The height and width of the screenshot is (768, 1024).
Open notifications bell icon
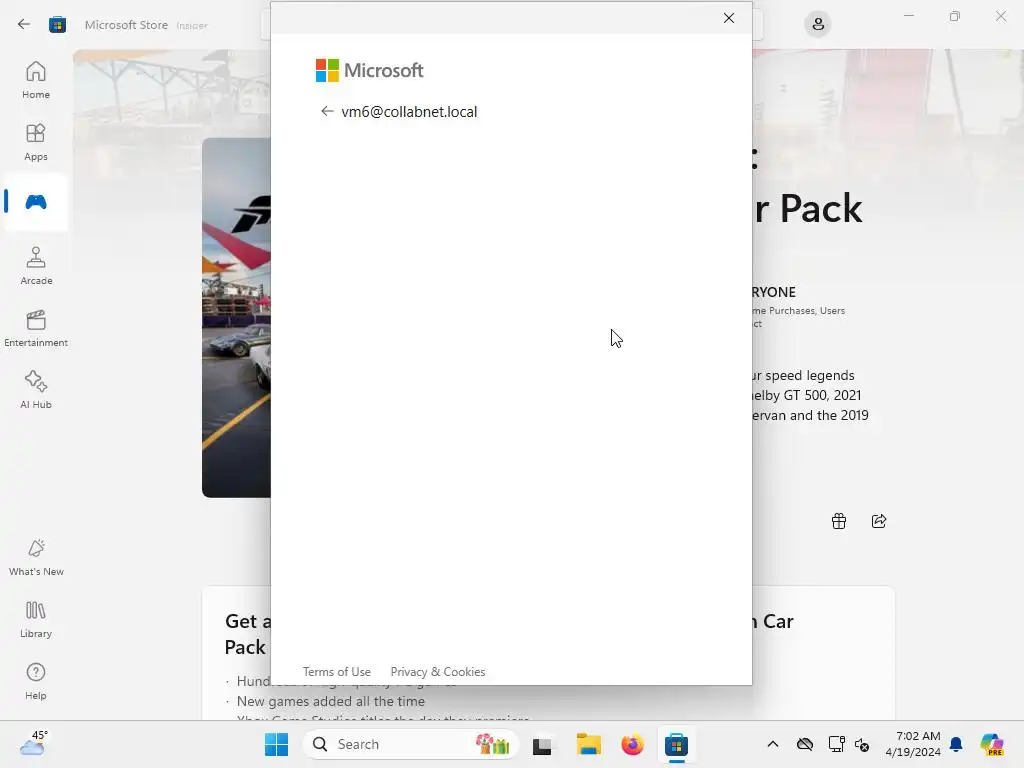(956, 744)
